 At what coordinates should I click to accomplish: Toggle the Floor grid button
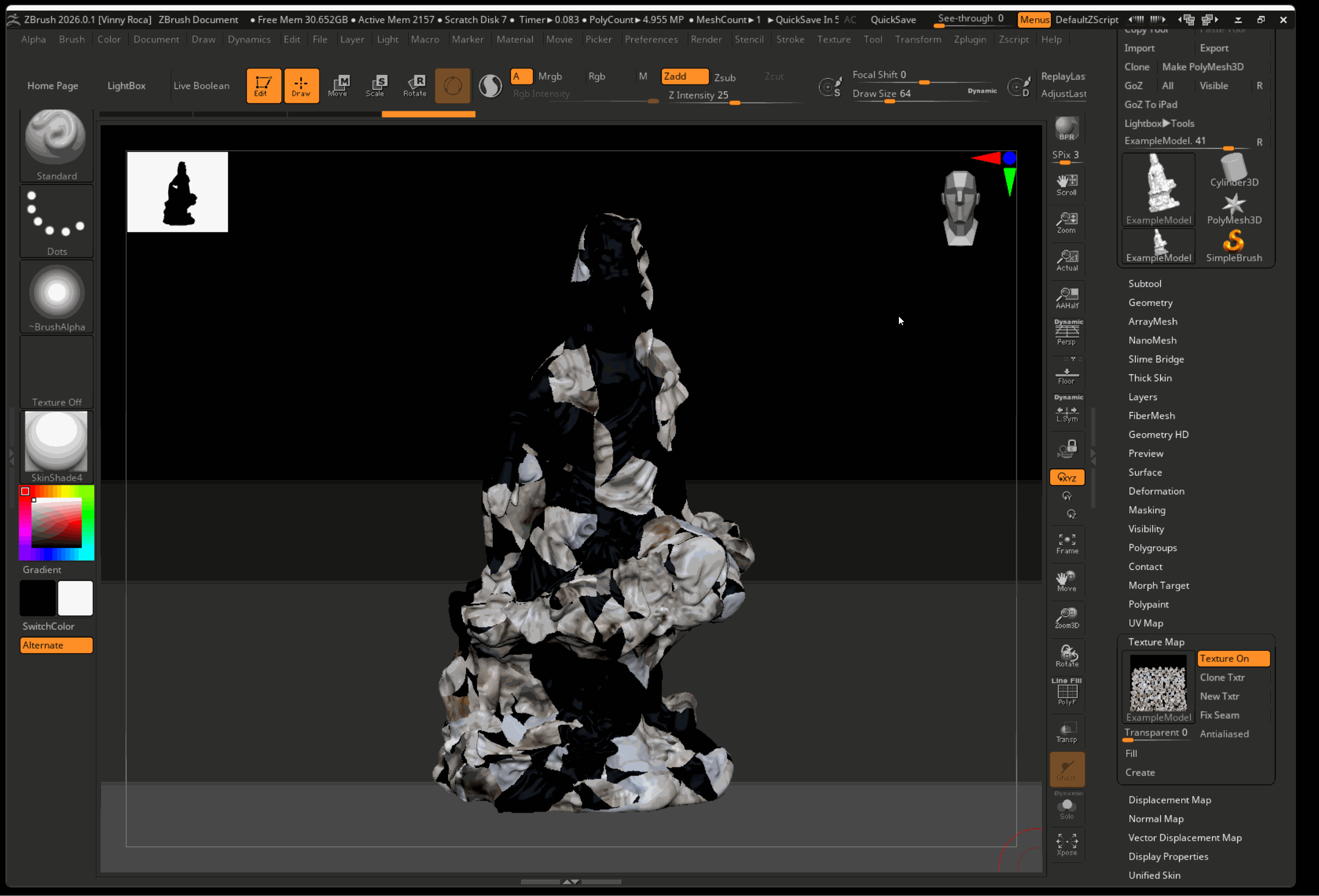[x=1067, y=375]
